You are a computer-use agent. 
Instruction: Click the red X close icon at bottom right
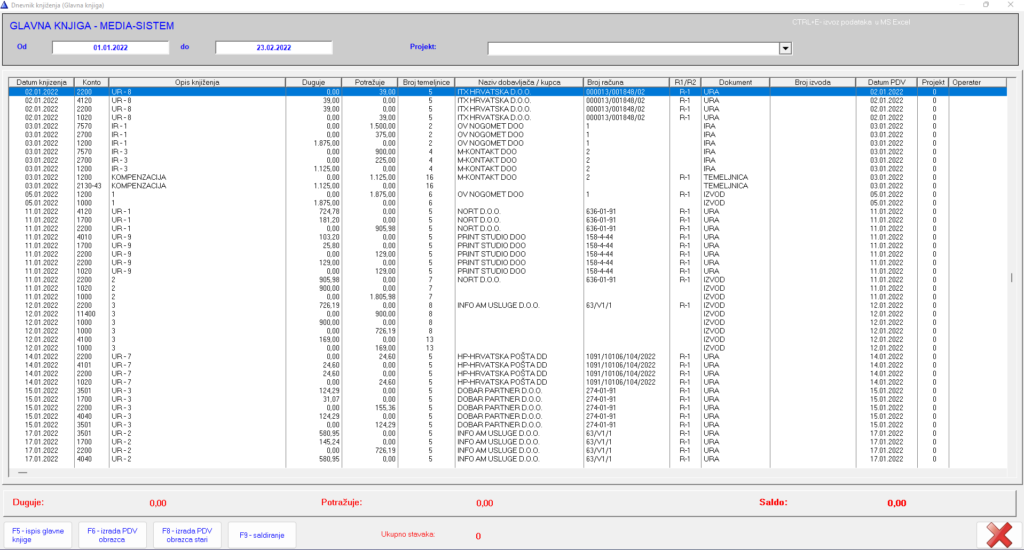(x=998, y=535)
